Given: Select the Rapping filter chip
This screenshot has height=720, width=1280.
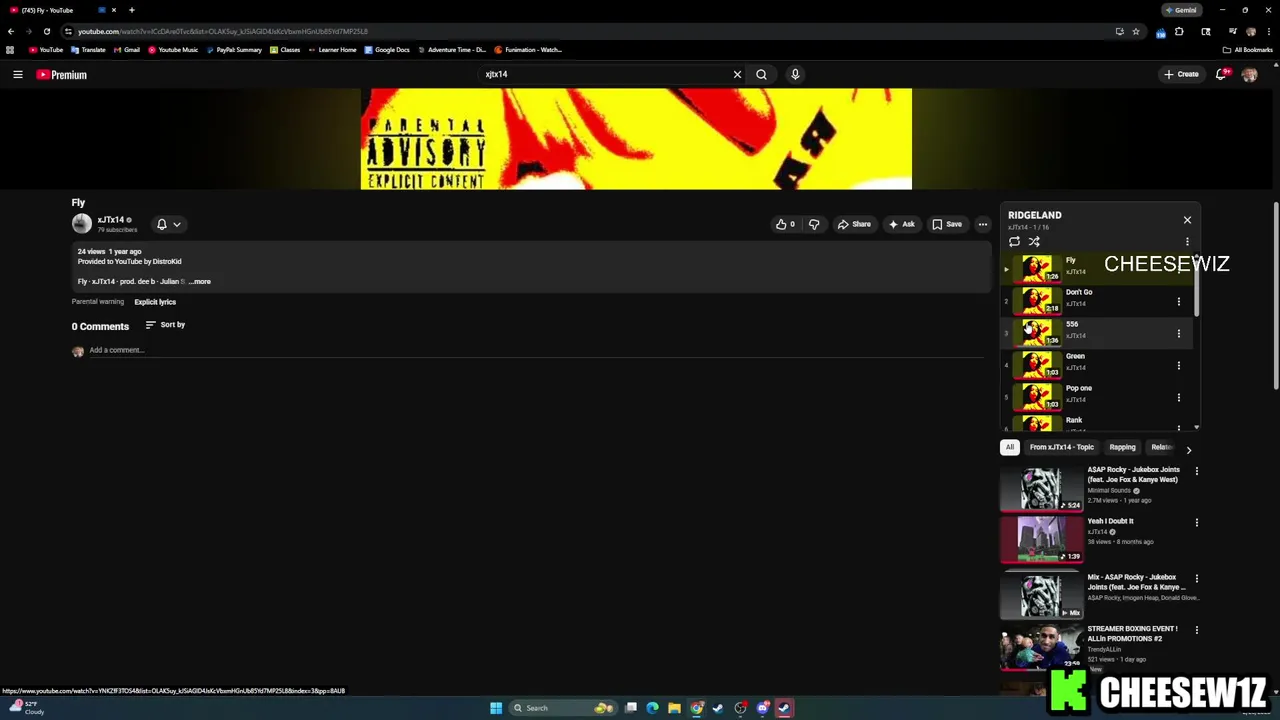Looking at the screenshot, I should click(1122, 447).
